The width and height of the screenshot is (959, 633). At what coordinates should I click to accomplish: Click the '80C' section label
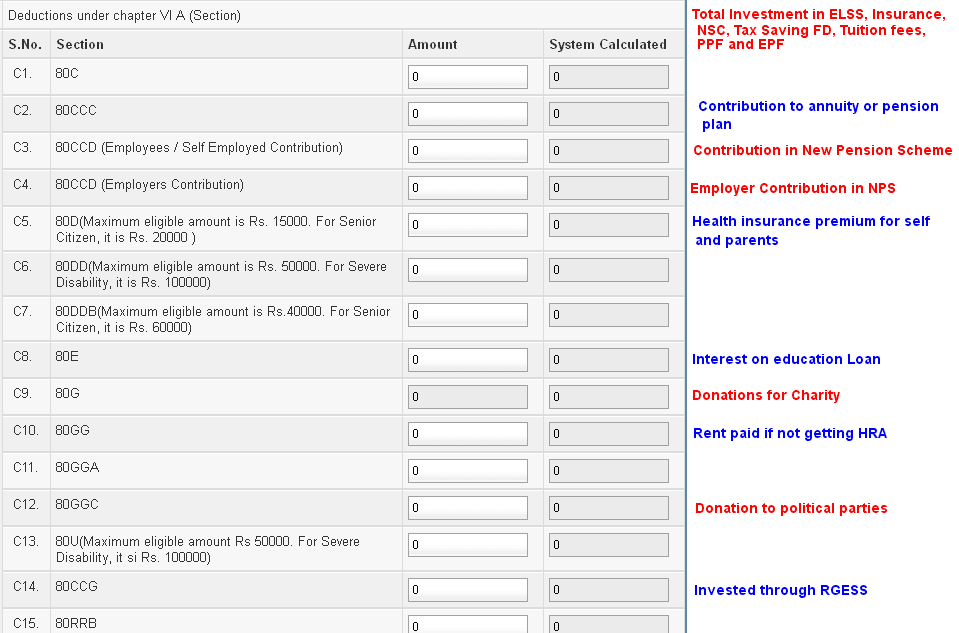[67, 73]
